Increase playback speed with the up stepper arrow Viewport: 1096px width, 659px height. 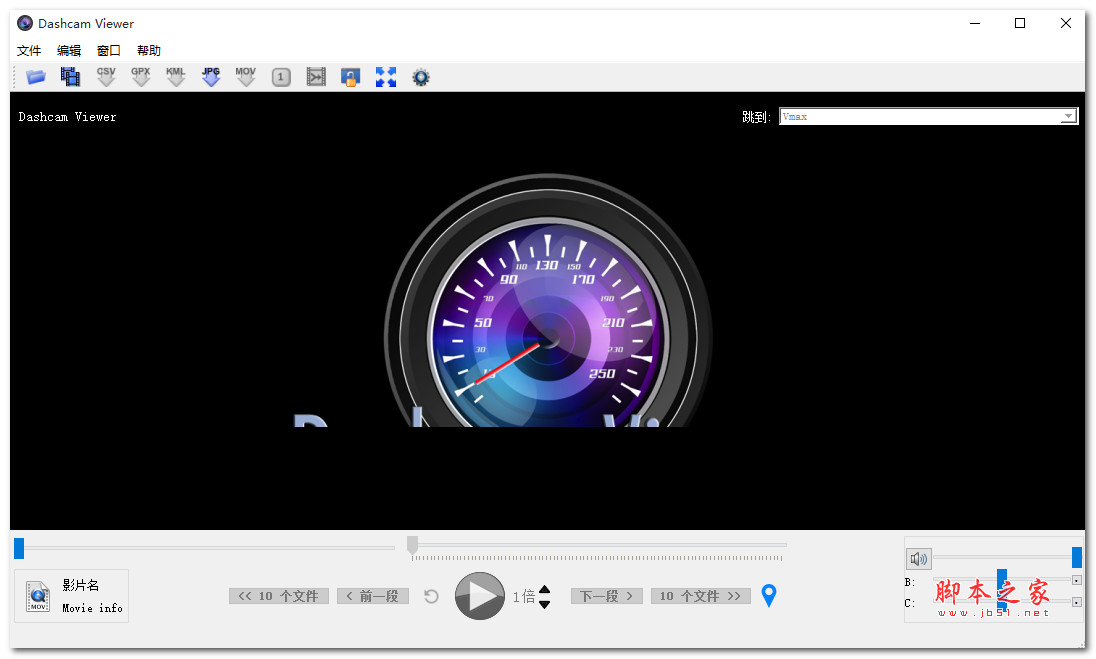(x=545, y=589)
